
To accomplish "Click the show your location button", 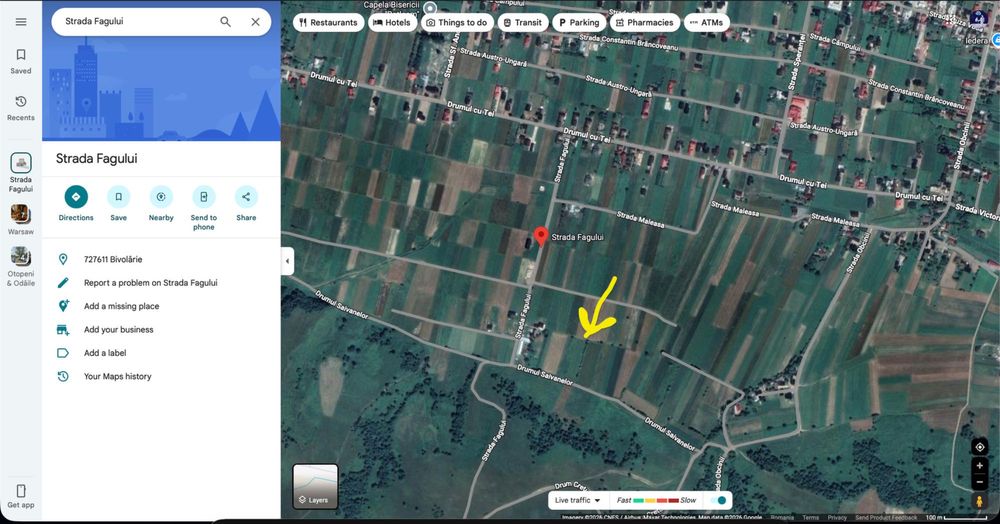I will tap(980, 447).
